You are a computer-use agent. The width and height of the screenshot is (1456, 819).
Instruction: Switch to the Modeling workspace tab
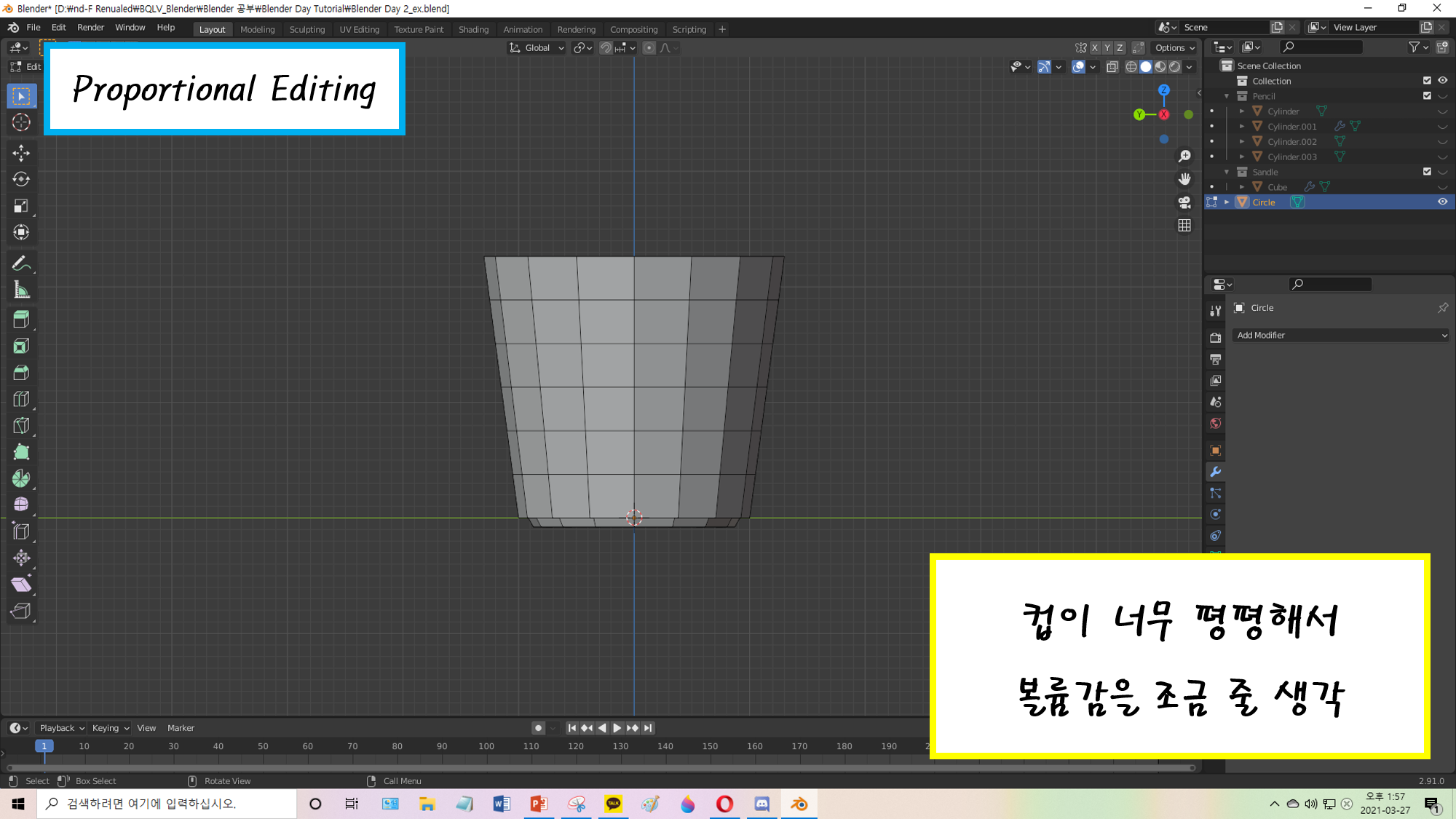258,30
